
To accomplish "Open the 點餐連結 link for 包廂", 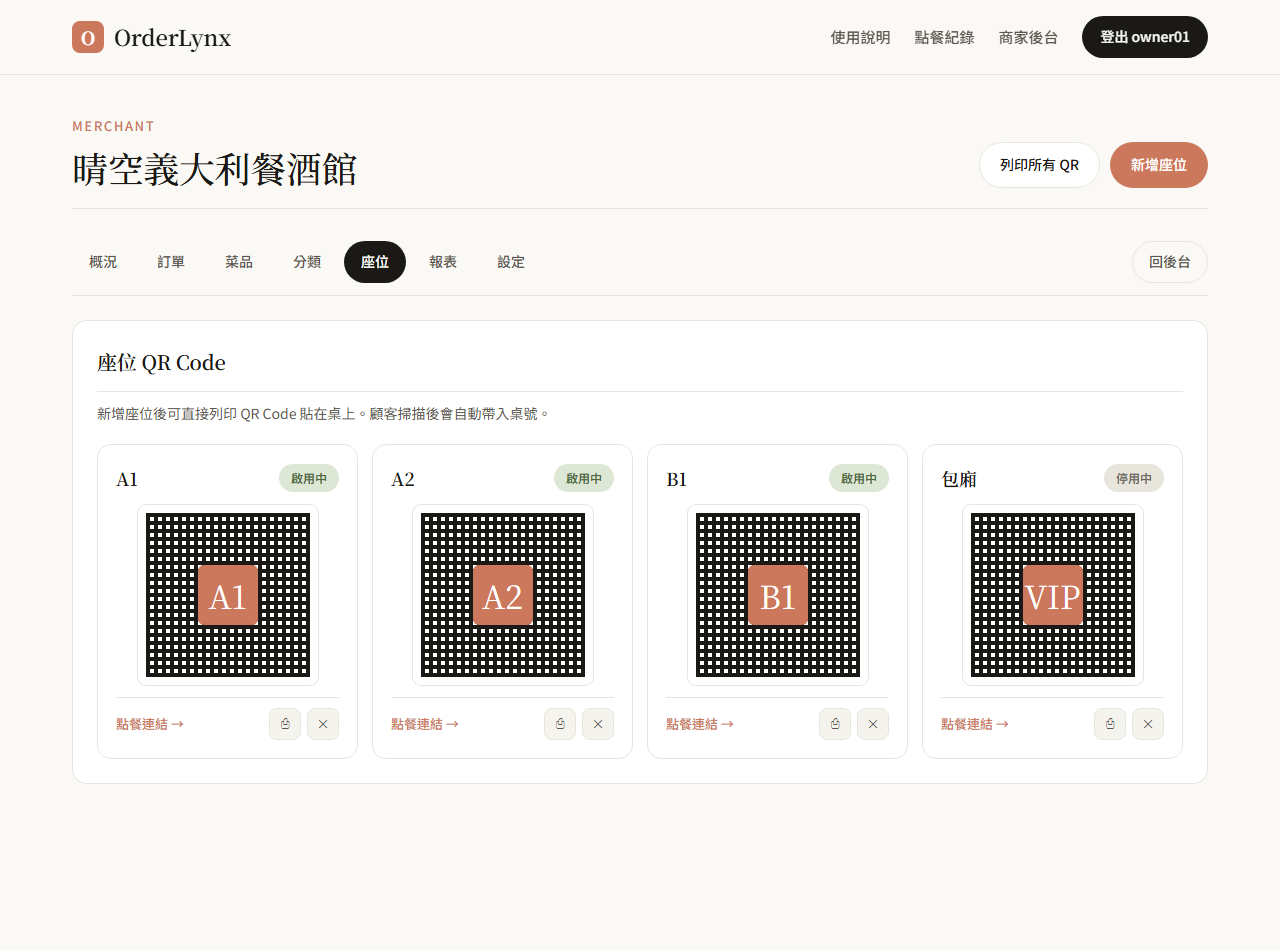I will [975, 724].
